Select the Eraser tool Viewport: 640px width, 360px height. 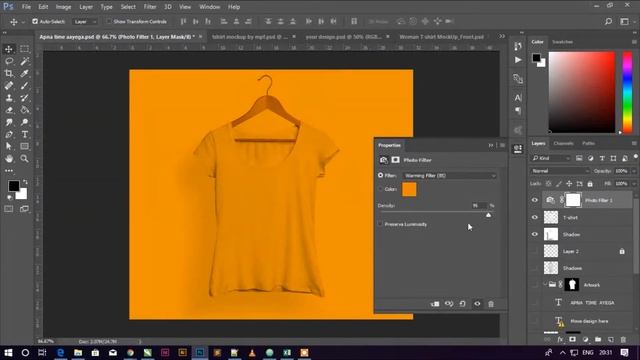(9, 110)
